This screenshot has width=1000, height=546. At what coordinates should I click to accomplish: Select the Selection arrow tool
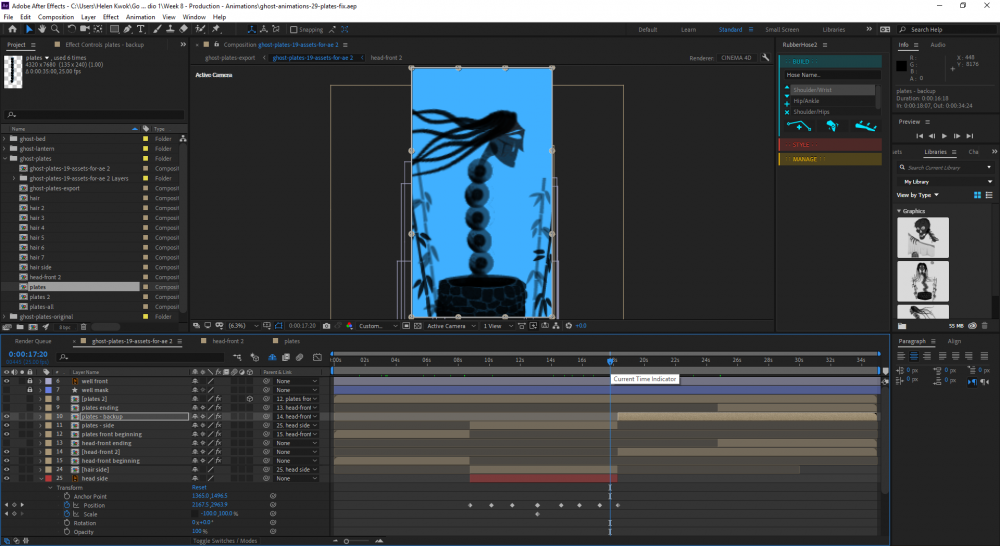tap(29, 29)
